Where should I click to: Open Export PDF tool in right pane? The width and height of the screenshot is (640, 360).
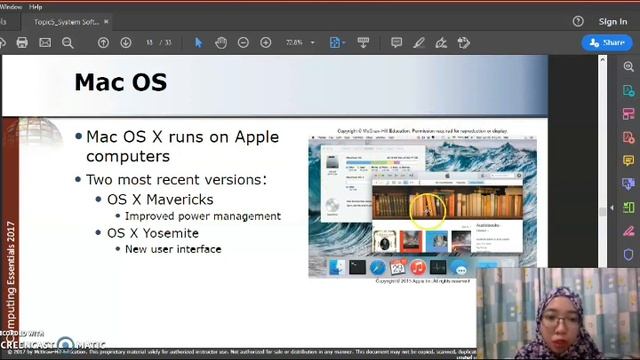click(629, 90)
